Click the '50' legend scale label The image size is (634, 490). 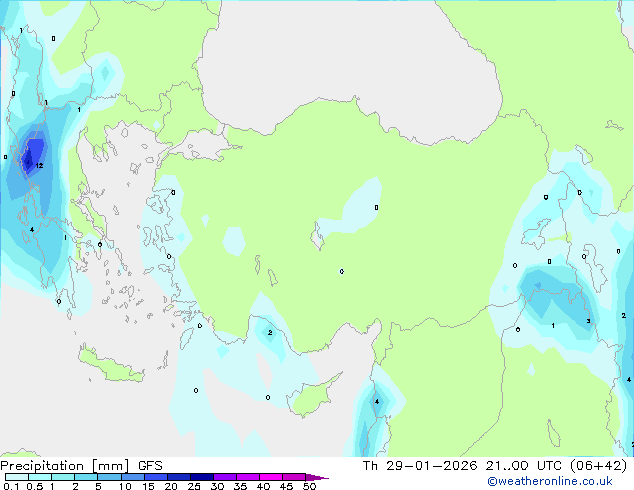point(309,486)
